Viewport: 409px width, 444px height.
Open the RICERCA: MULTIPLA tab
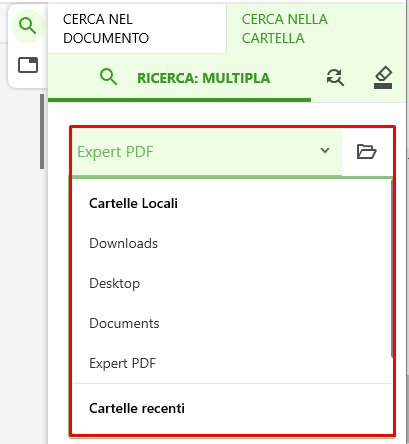[x=180, y=78]
